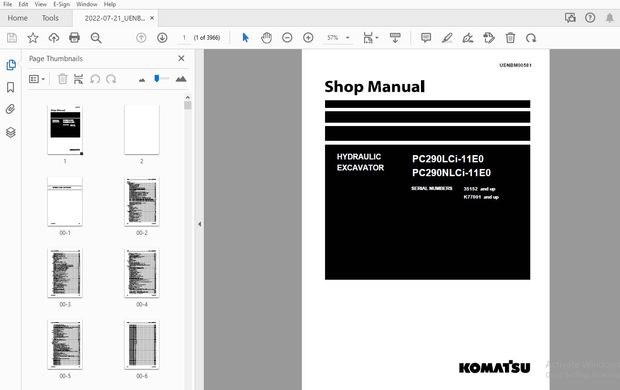620x390 pixels.
Task: Open the Help menu
Action: click(110, 4)
